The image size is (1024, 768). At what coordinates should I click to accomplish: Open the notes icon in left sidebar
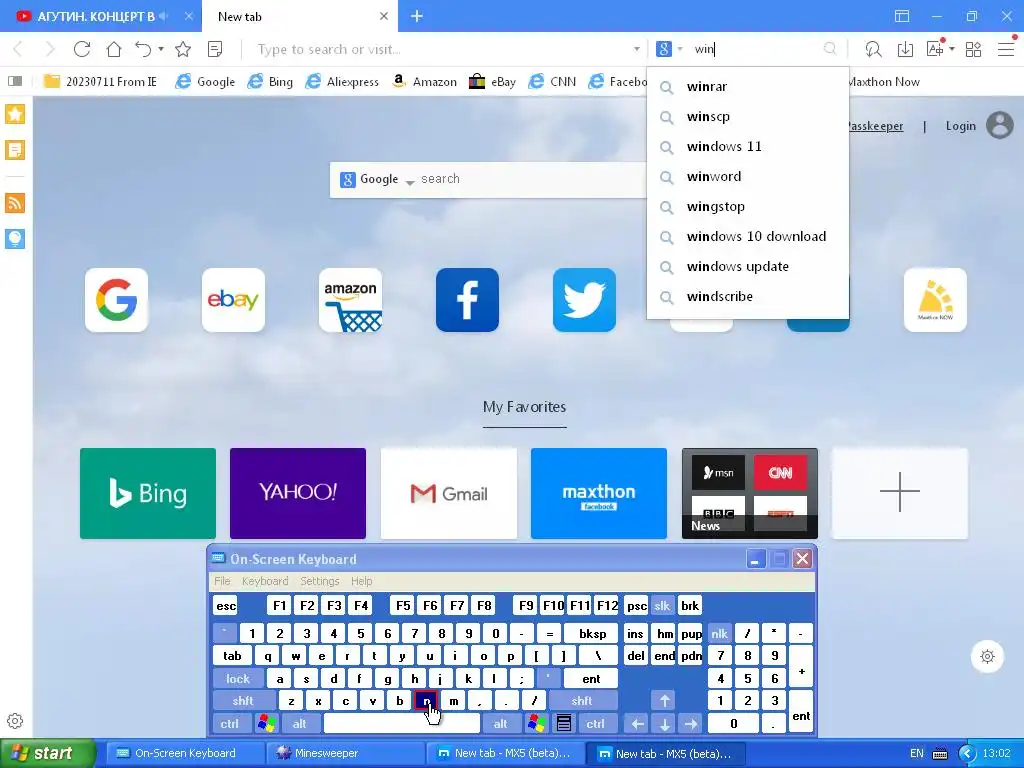pyautogui.click(x=15, y=150)
